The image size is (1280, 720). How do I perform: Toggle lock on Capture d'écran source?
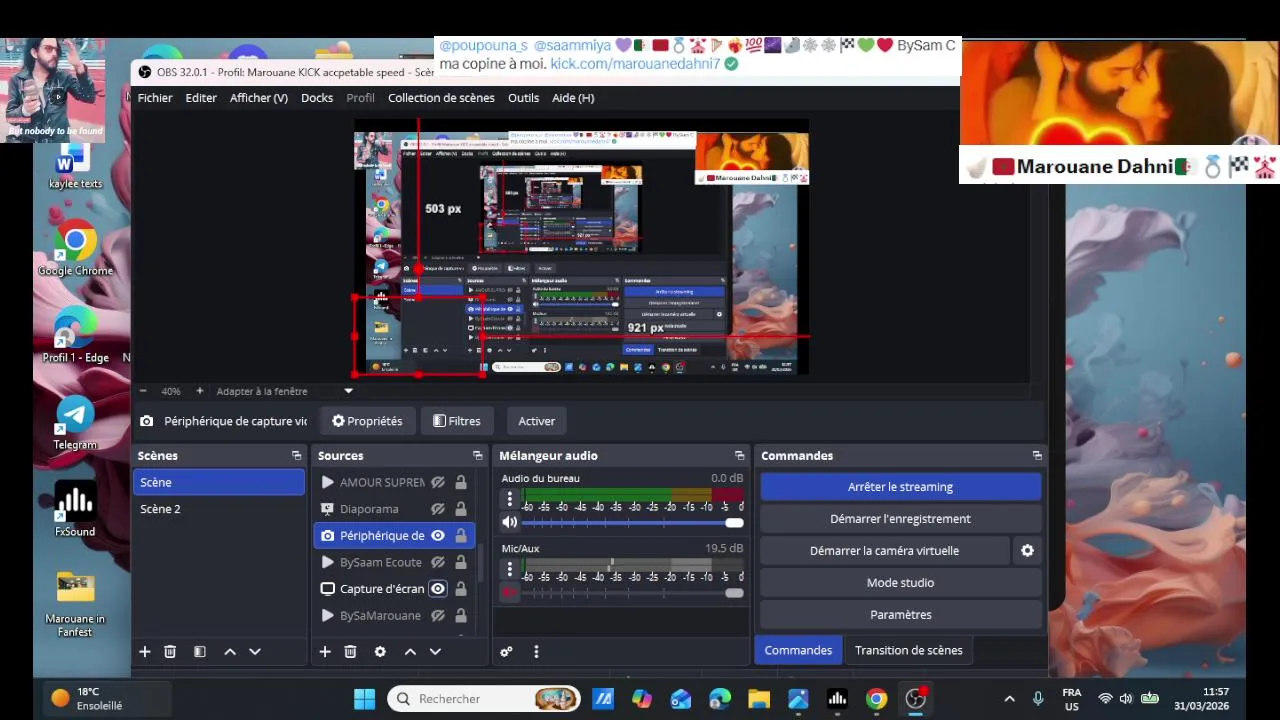click(461, 589)
